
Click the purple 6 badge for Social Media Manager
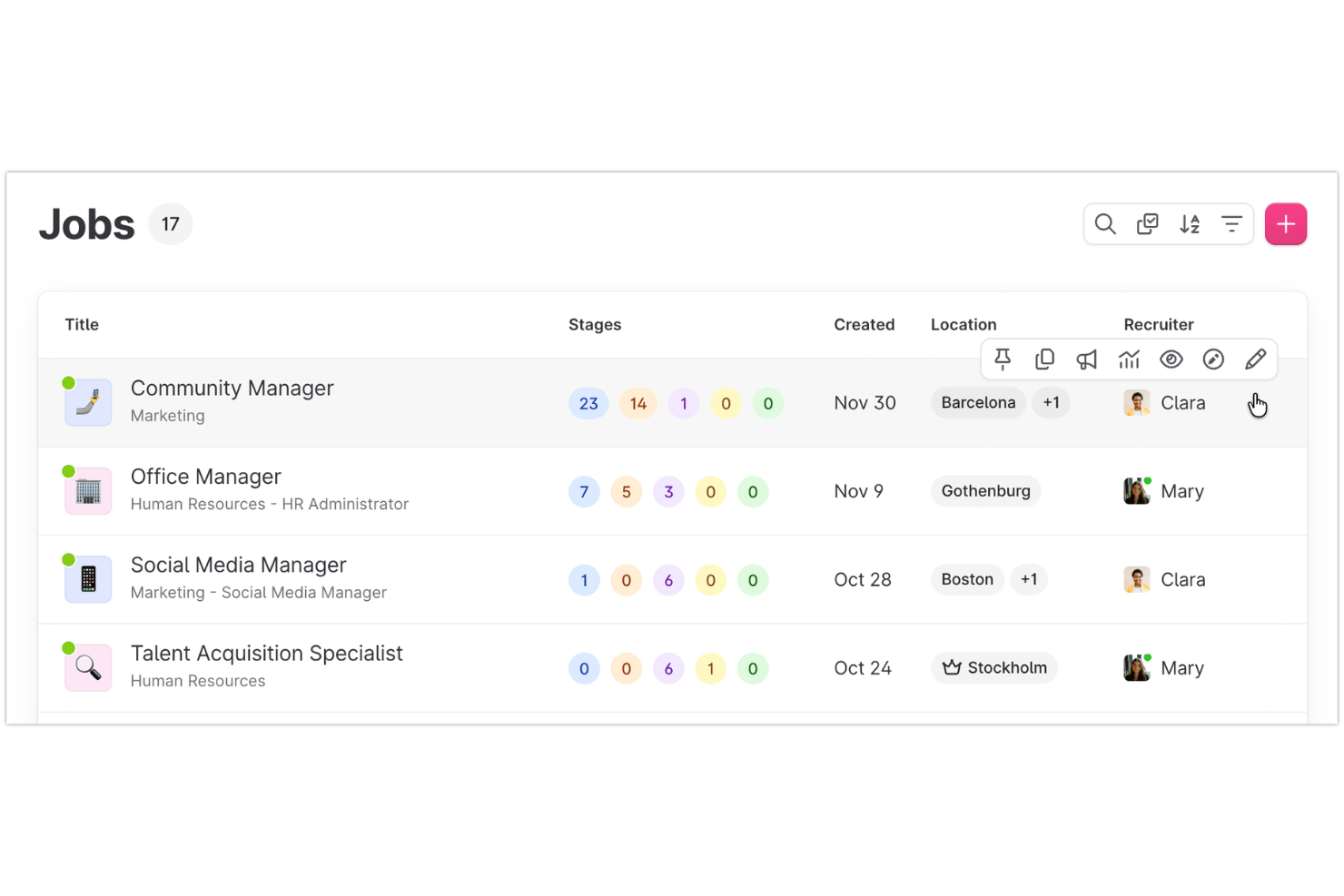pyautogui.click(x=668, y=580)
